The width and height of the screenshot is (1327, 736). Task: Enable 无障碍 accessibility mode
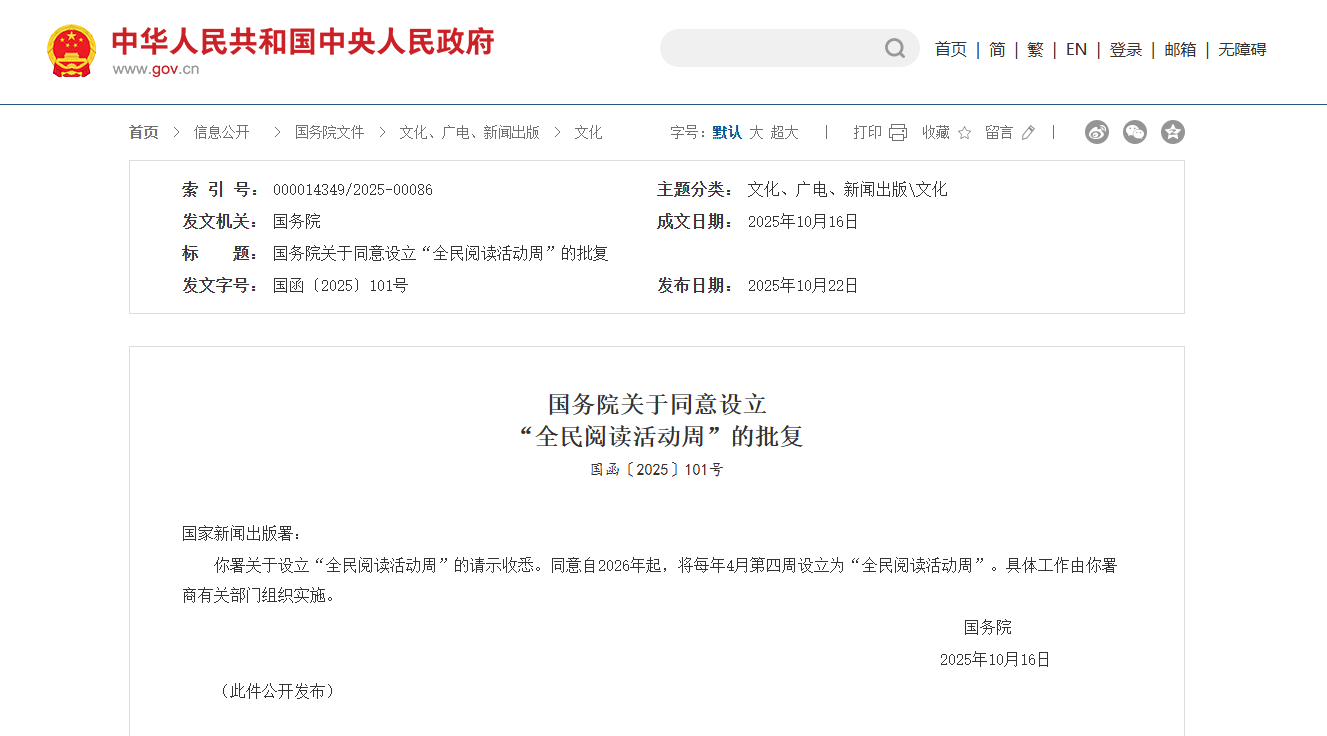(1242, 49)
